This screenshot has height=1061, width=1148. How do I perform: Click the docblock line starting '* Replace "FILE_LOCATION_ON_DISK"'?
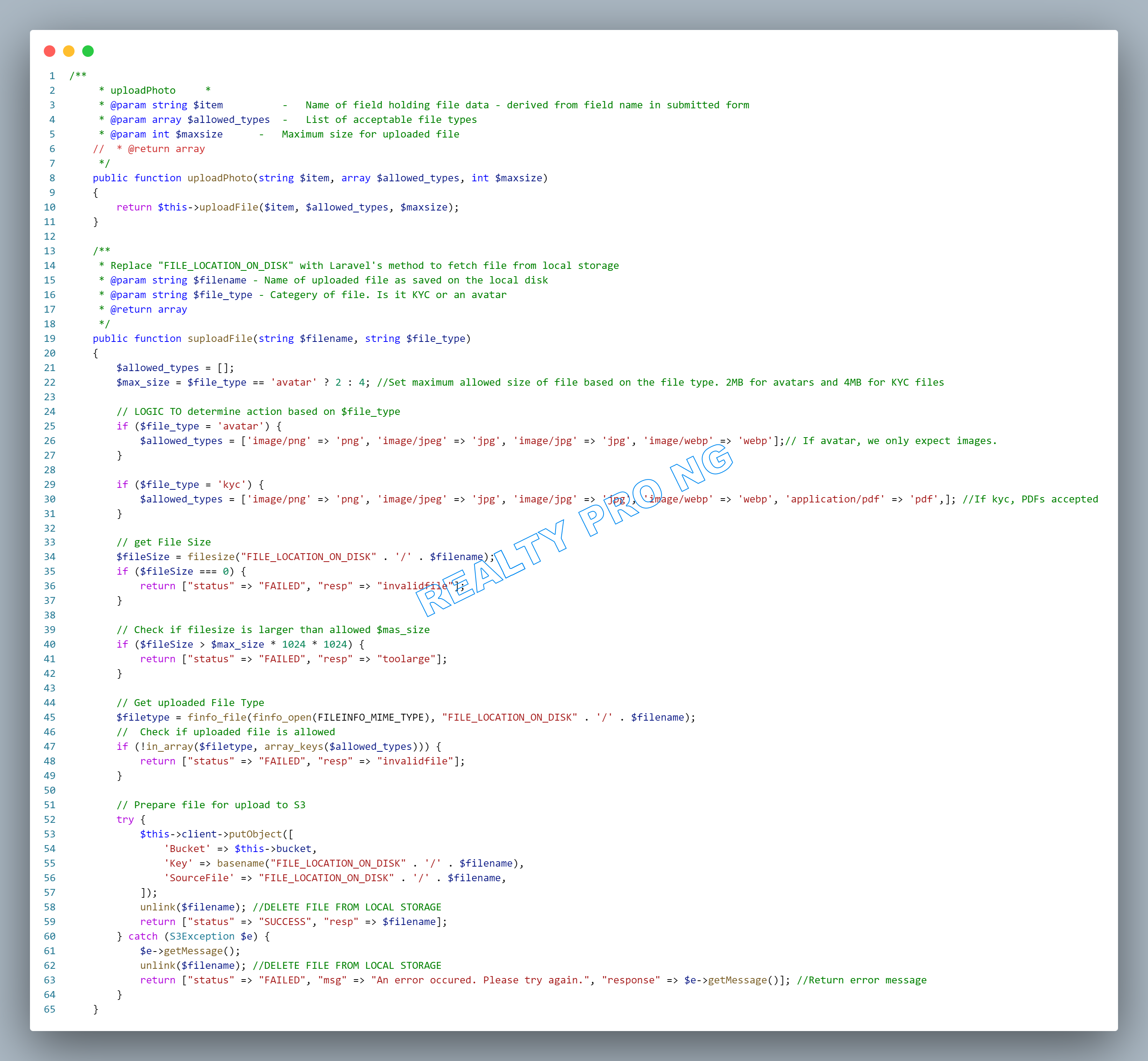click(359, 266)
